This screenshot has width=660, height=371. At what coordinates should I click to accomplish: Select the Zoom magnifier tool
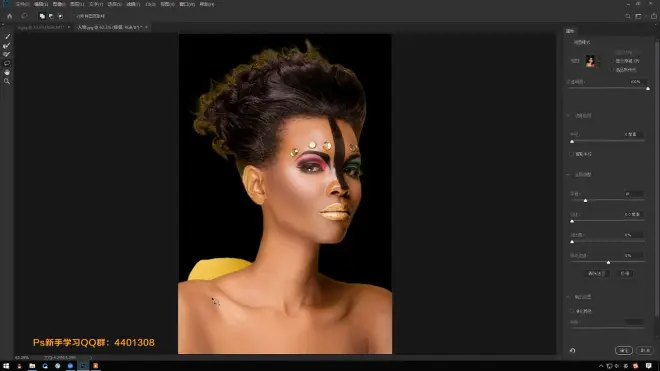[7, 81]
